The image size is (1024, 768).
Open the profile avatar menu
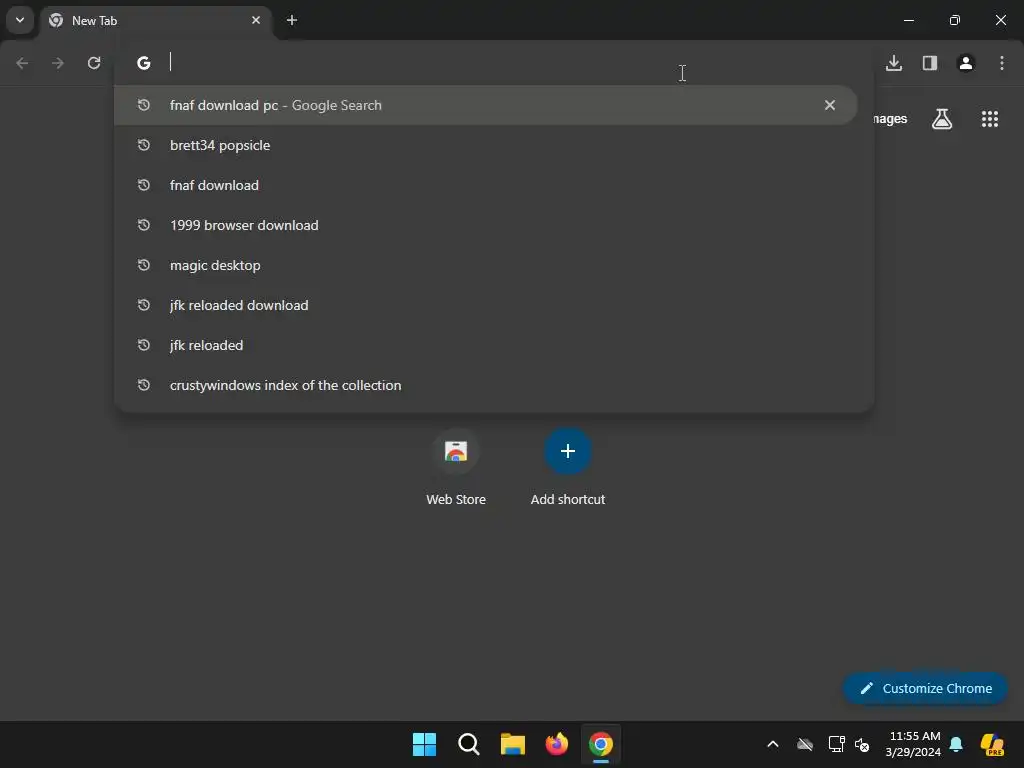point(966,63)
